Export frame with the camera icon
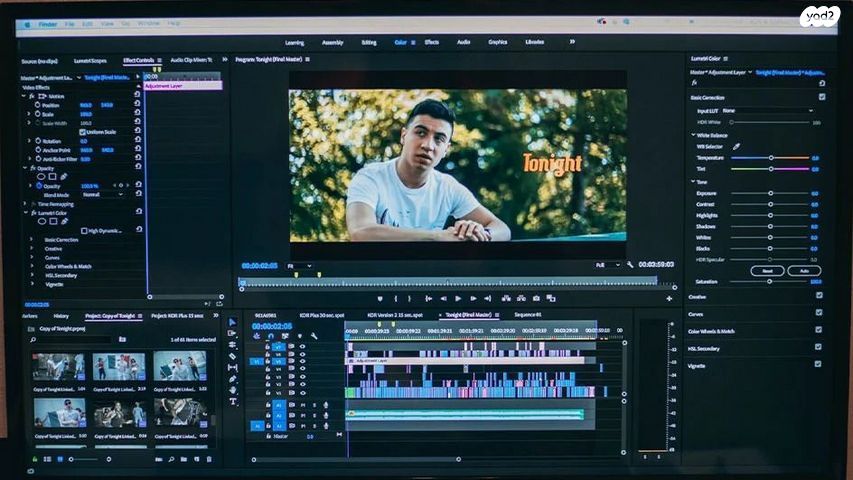The image size is (853, 480). coord(536,298)
